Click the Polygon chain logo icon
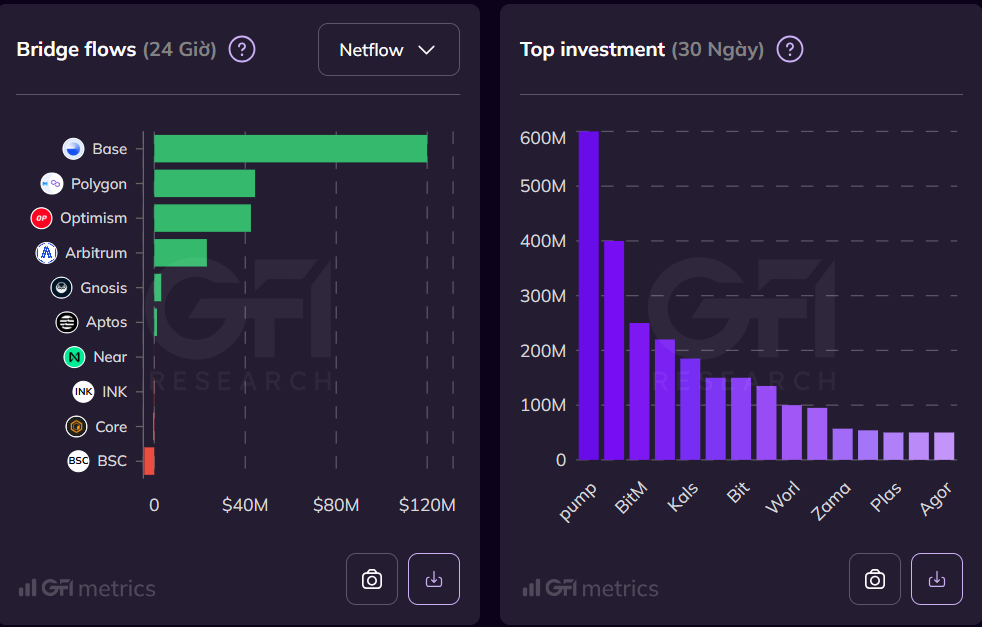982x627 pixels. [x=52, y=184]
